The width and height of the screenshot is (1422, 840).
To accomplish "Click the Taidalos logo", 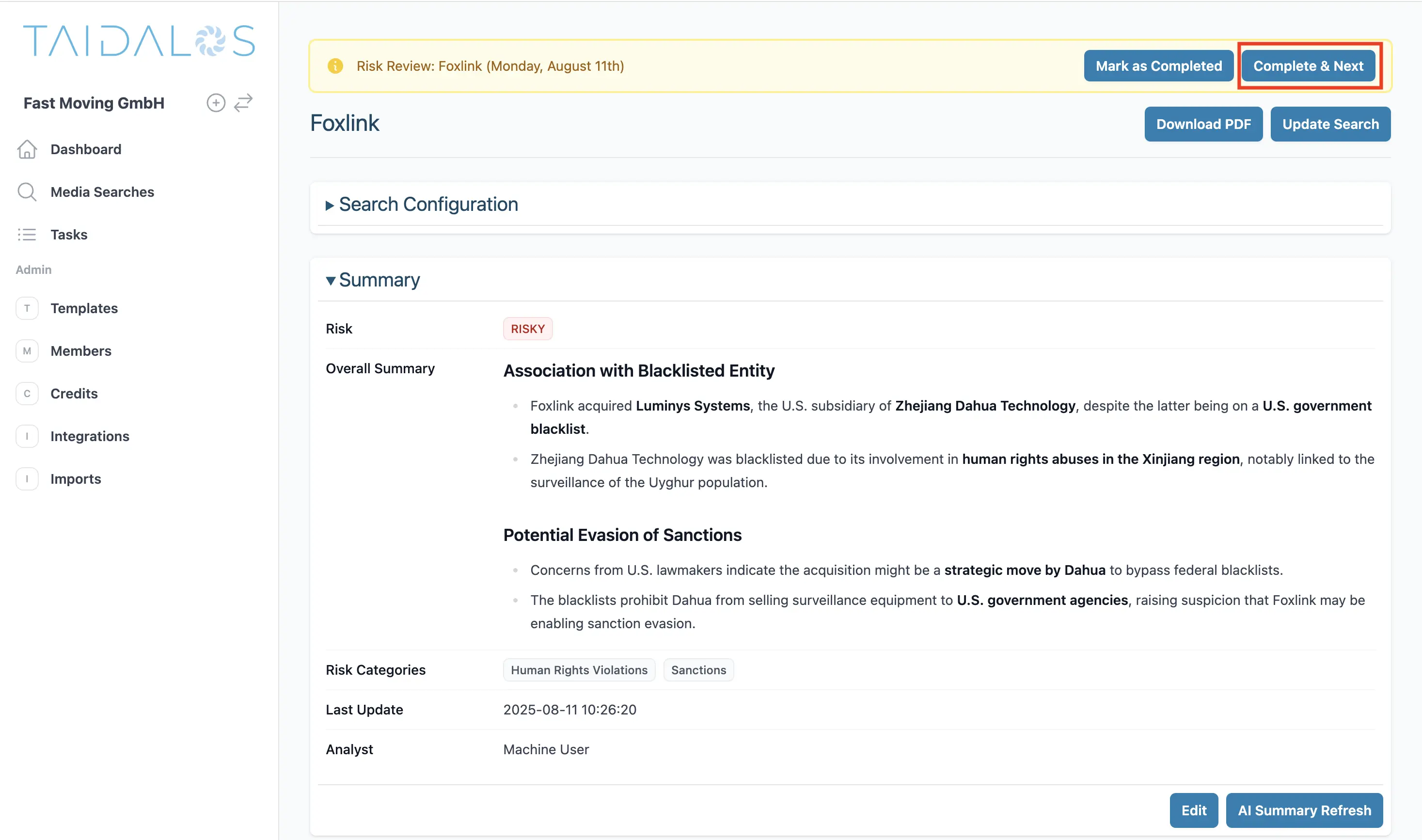I will (139, 41).
